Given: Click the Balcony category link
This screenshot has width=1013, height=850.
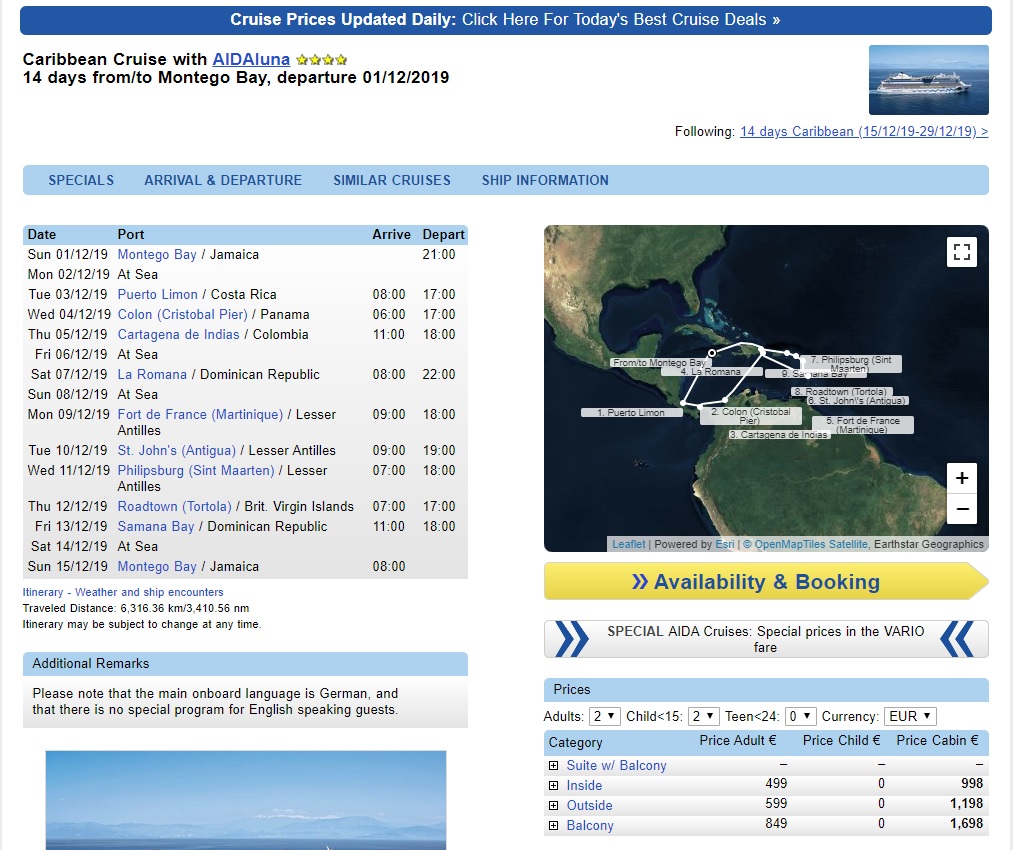Looking at the screenshot, I should click(590, 825).
